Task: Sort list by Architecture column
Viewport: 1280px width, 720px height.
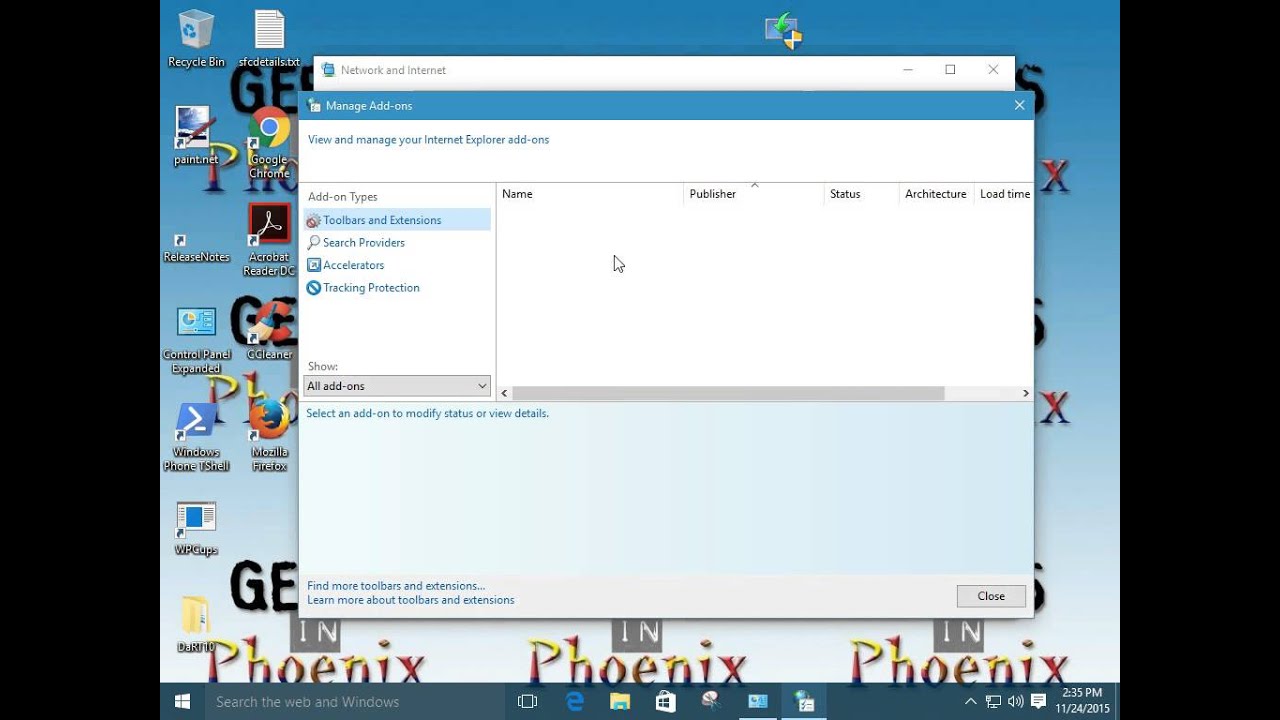Action: 936,194
